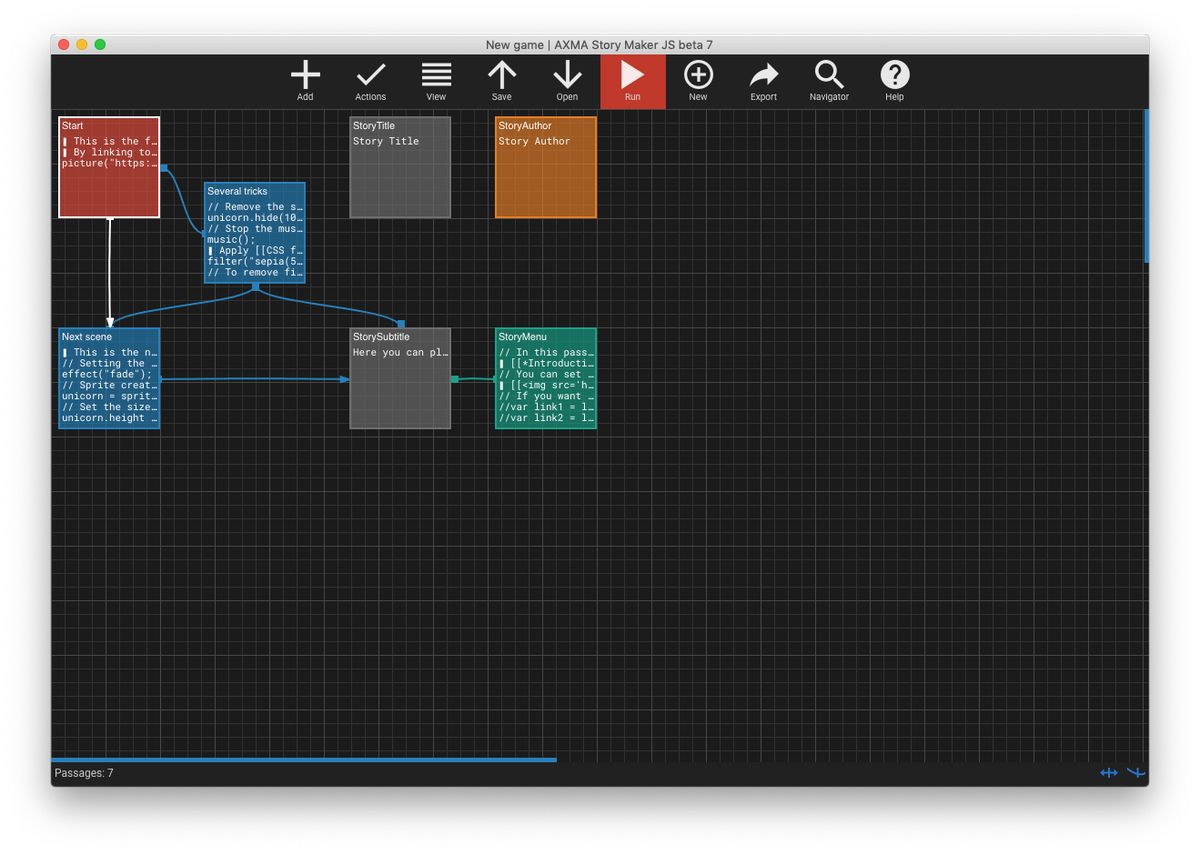Select the StoryAuthor passage node

(x=545, y=167)
